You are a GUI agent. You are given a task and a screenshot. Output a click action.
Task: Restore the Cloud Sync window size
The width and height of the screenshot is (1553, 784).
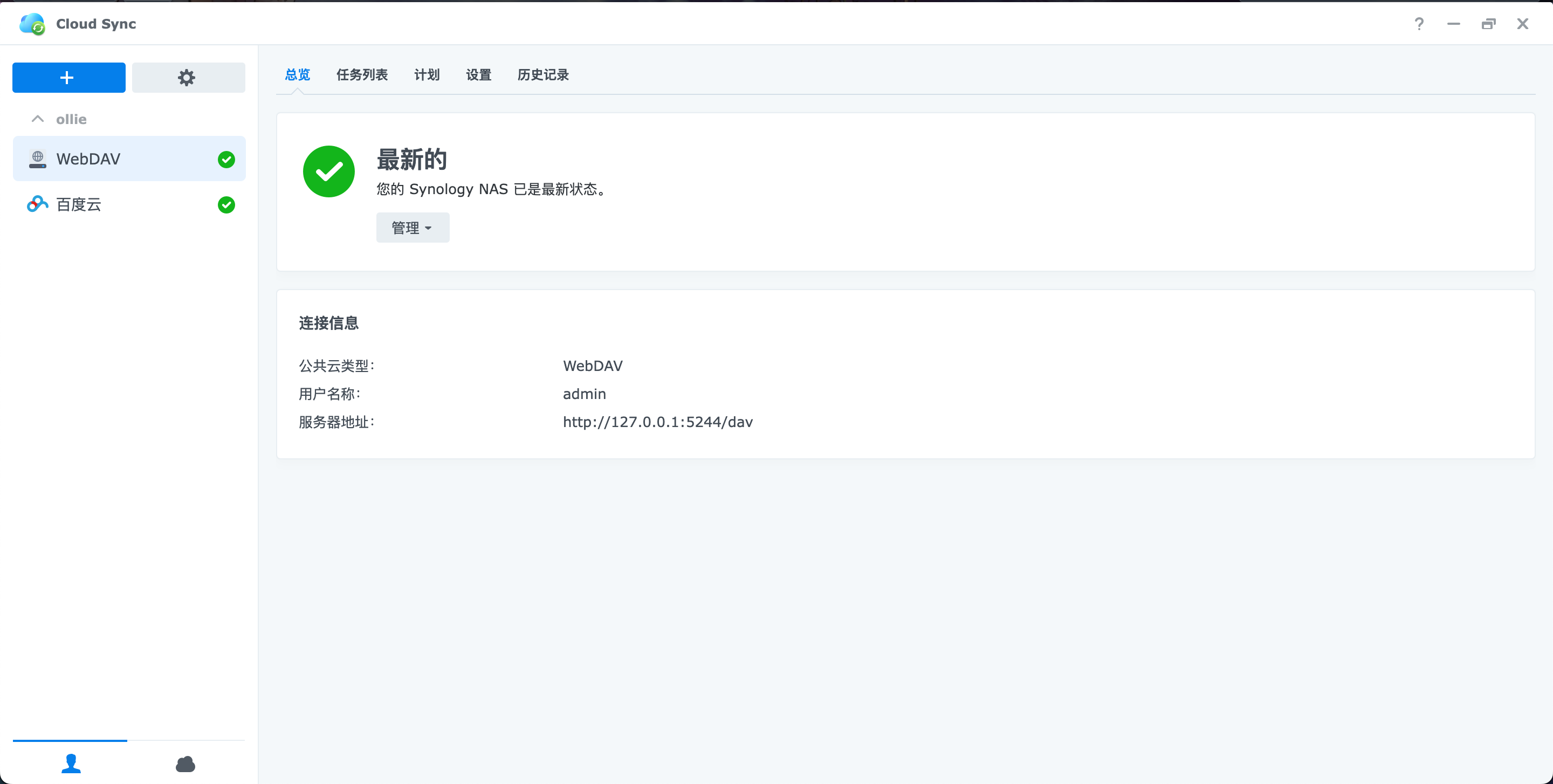point(1488,24)
